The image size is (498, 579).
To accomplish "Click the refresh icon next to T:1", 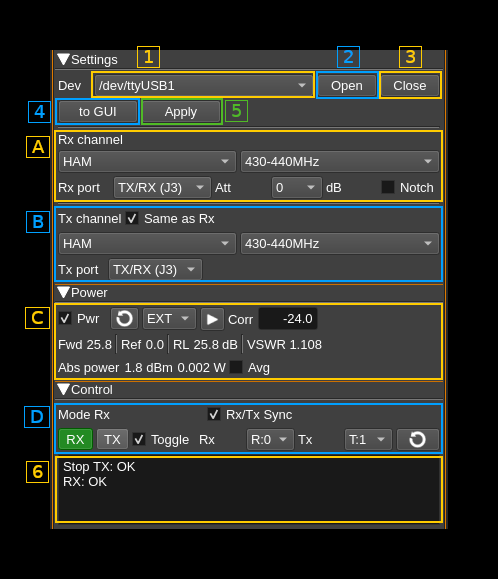I will click(x=418, y=439).
